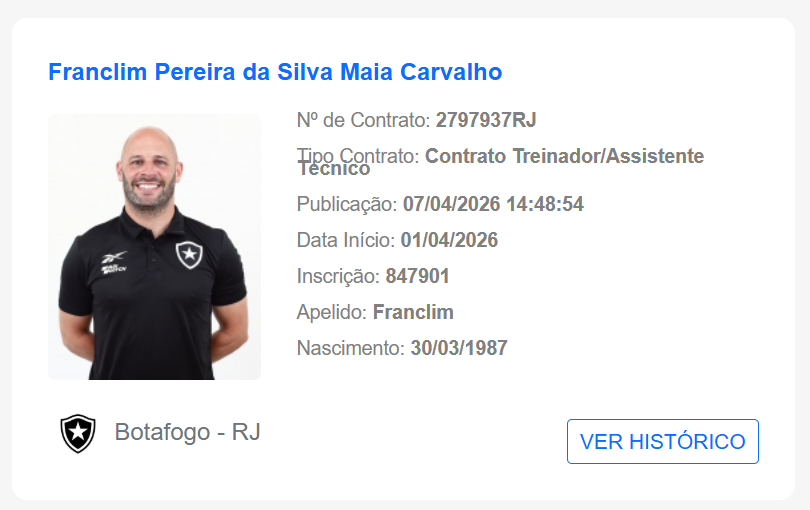
Task: Select the publication timestamp 07/04/2026 14:48:54
Action: coord(493,204)
